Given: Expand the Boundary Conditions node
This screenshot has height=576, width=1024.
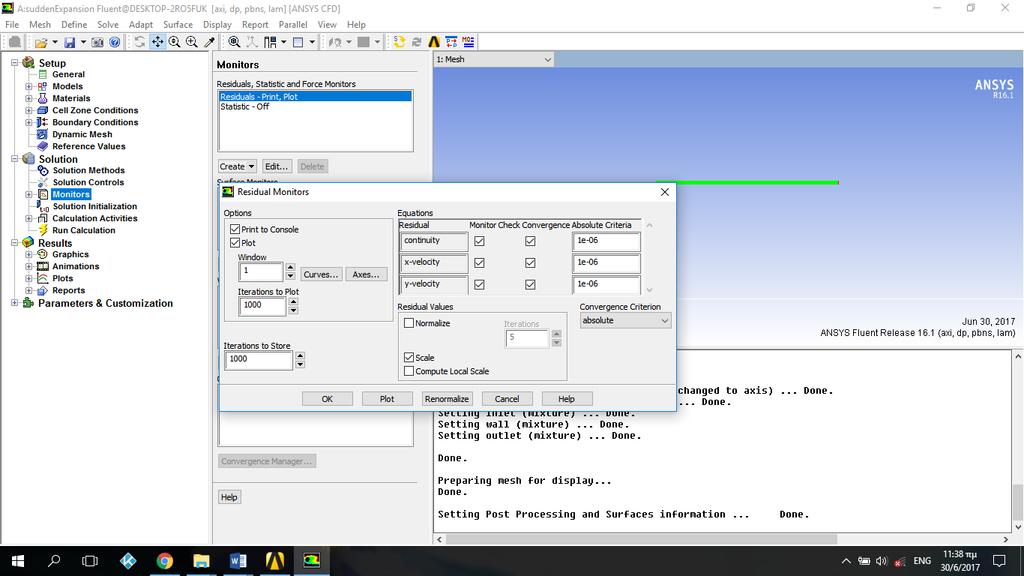Looking at the screenshot, I should click(29, 122).
